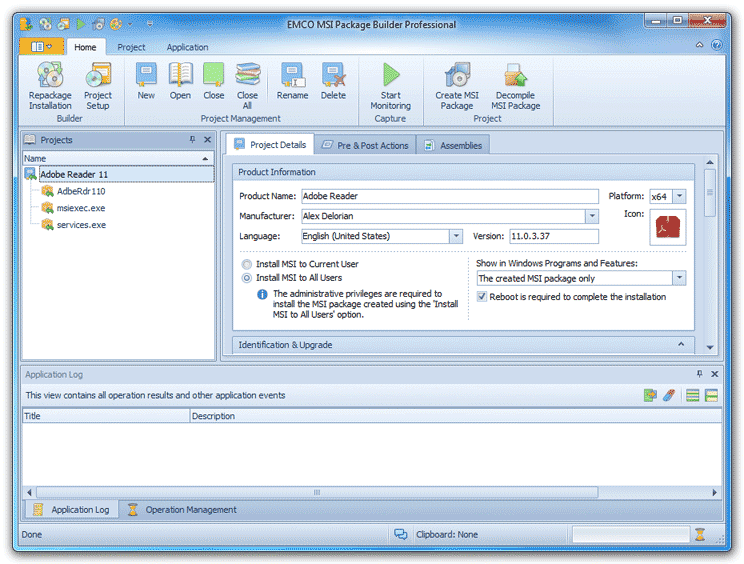Sort projects by the Name column header
The image size is (744, 564).
coord(118,158)
